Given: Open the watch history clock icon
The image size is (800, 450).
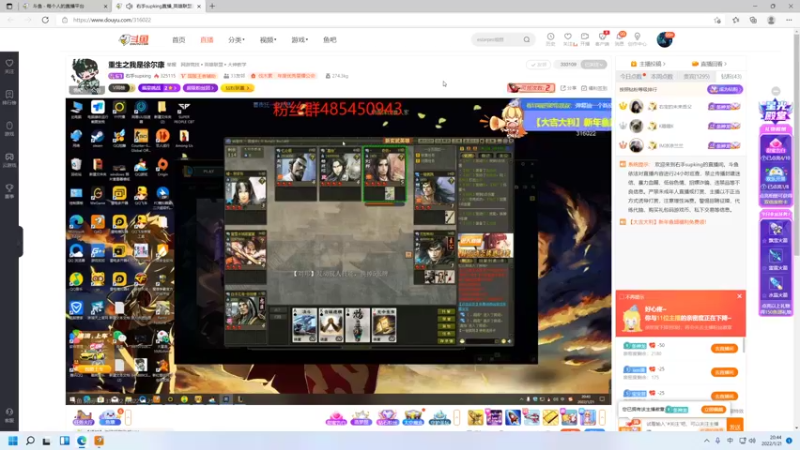Looking at the screenshot, I should click(551, 37).
